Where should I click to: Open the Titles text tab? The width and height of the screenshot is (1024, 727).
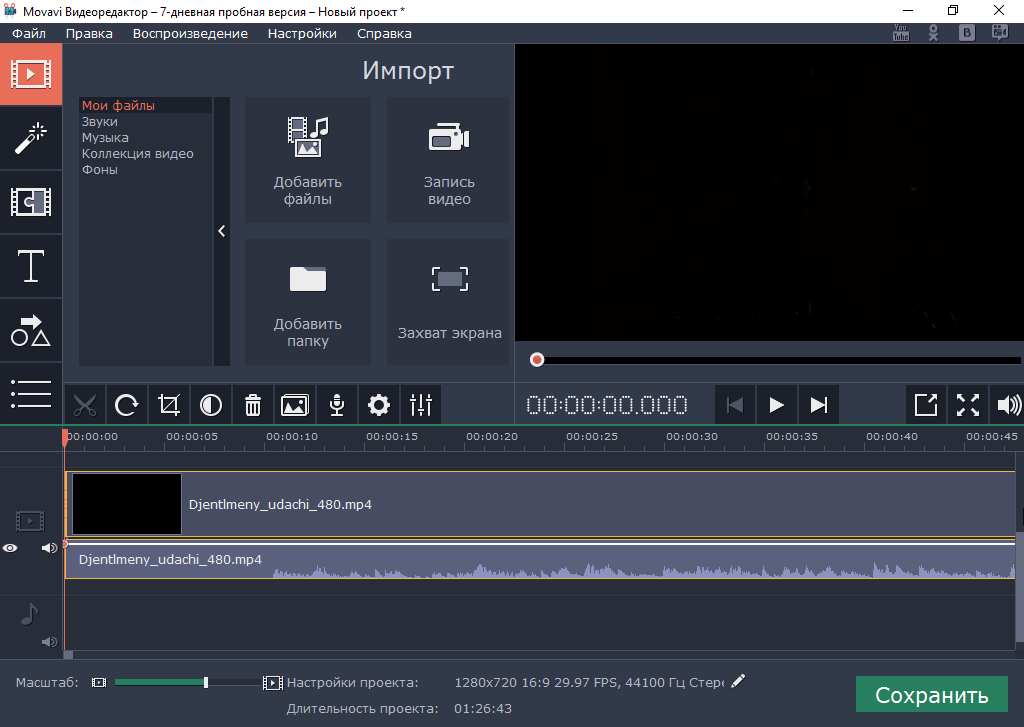tap(31, 266)
